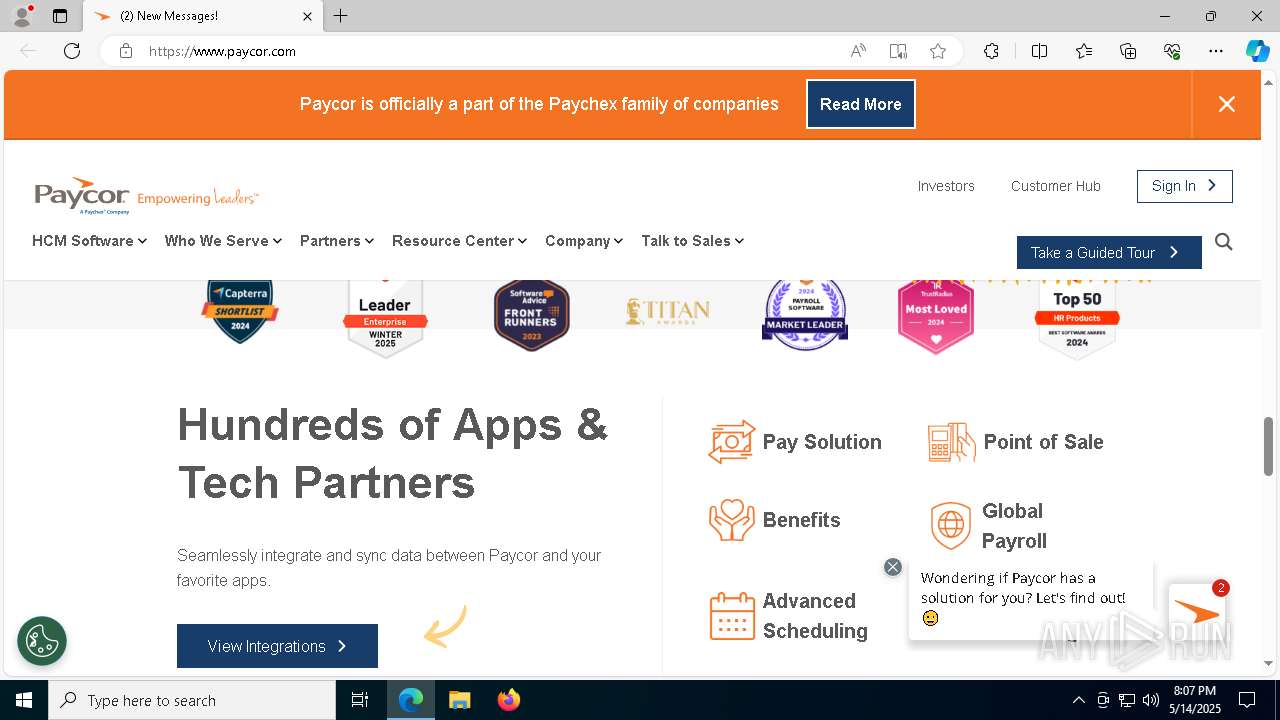Expand the Who We Serve menu
The width and height of the screenshot is (1280, 720).
[223, 241]
